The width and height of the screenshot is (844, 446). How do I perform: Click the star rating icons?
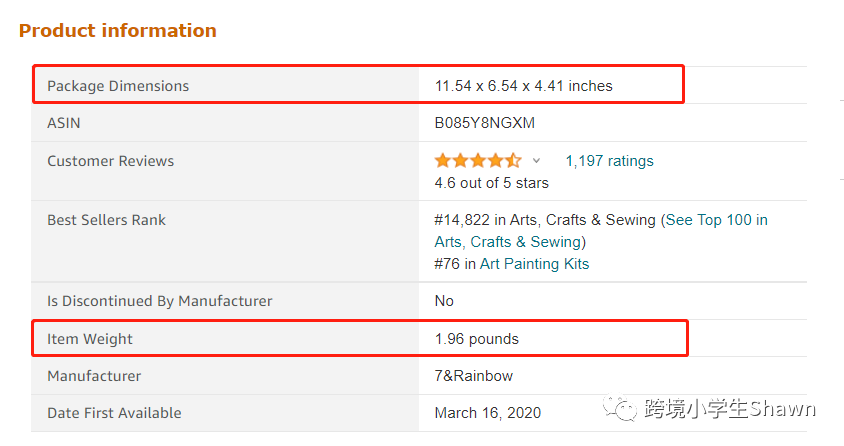click(x=478, y=160)
